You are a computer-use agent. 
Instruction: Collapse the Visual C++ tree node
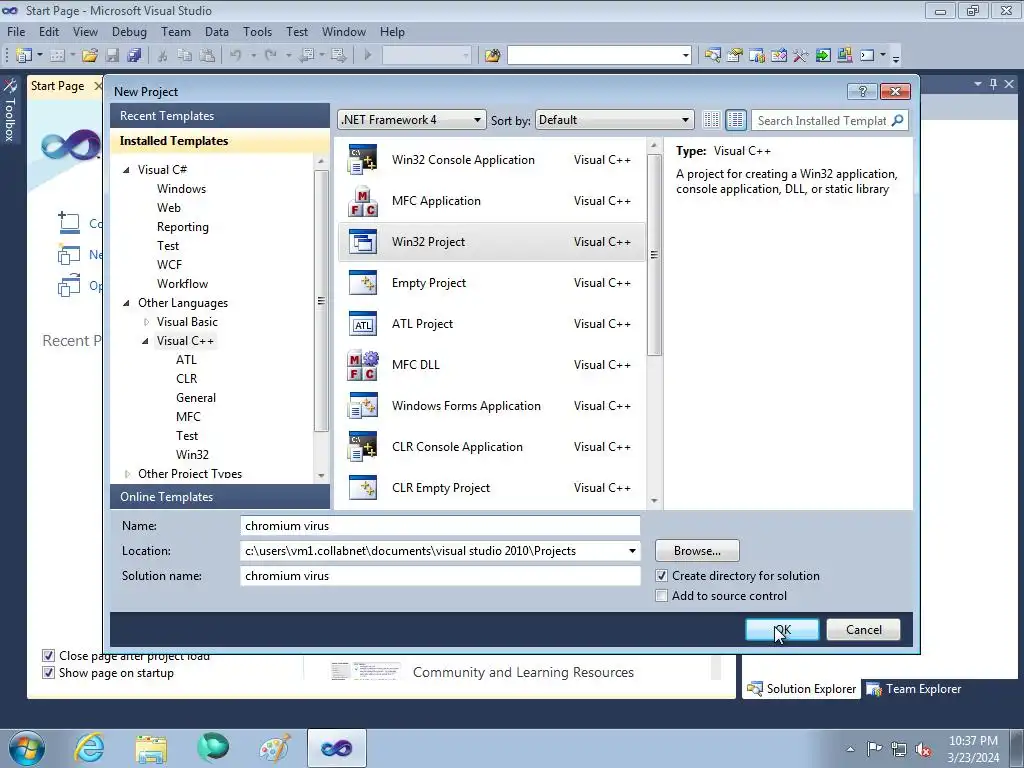pos(145,341)
